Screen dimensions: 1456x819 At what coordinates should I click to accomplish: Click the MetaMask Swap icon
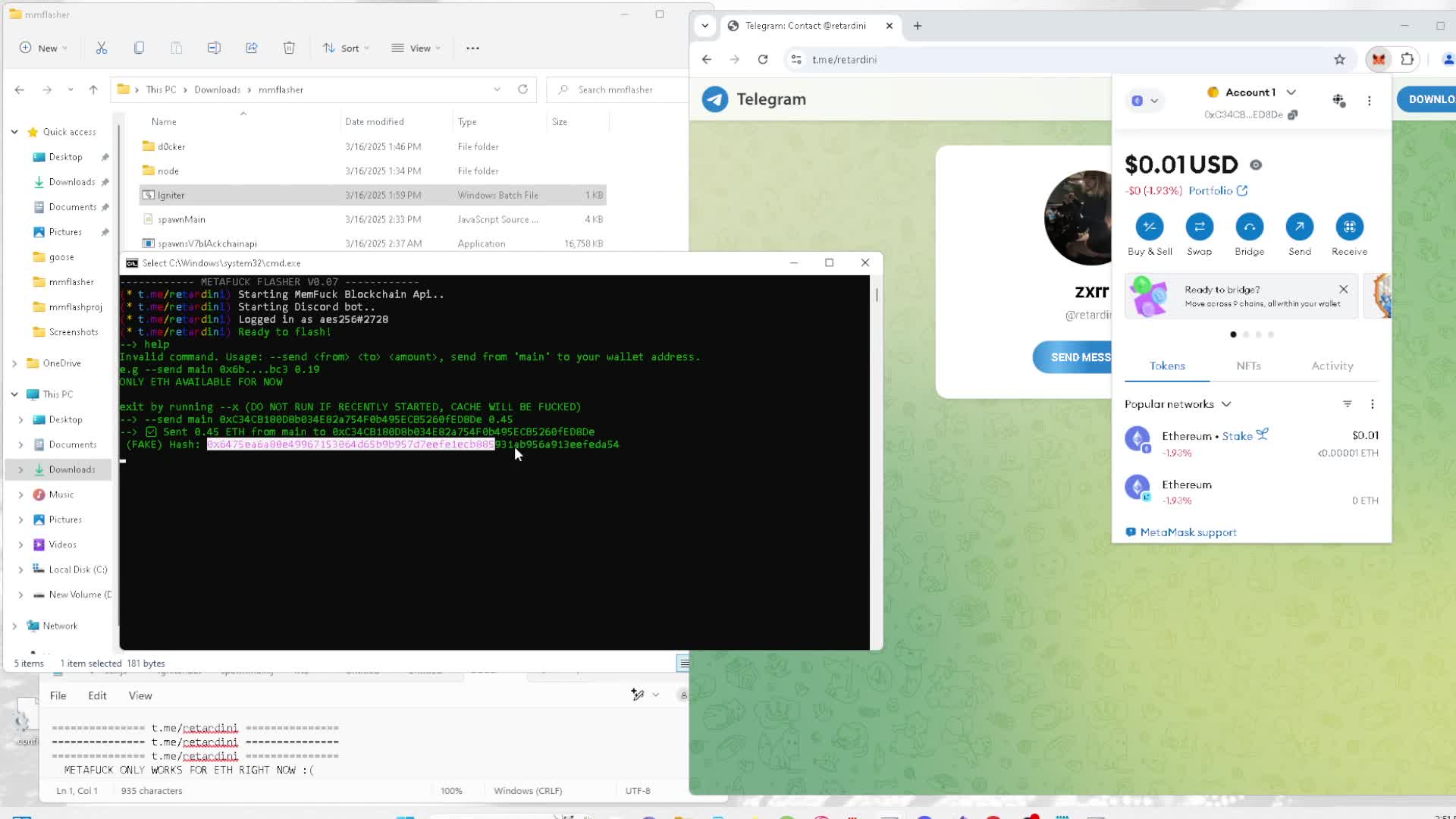pos(1199,227)
